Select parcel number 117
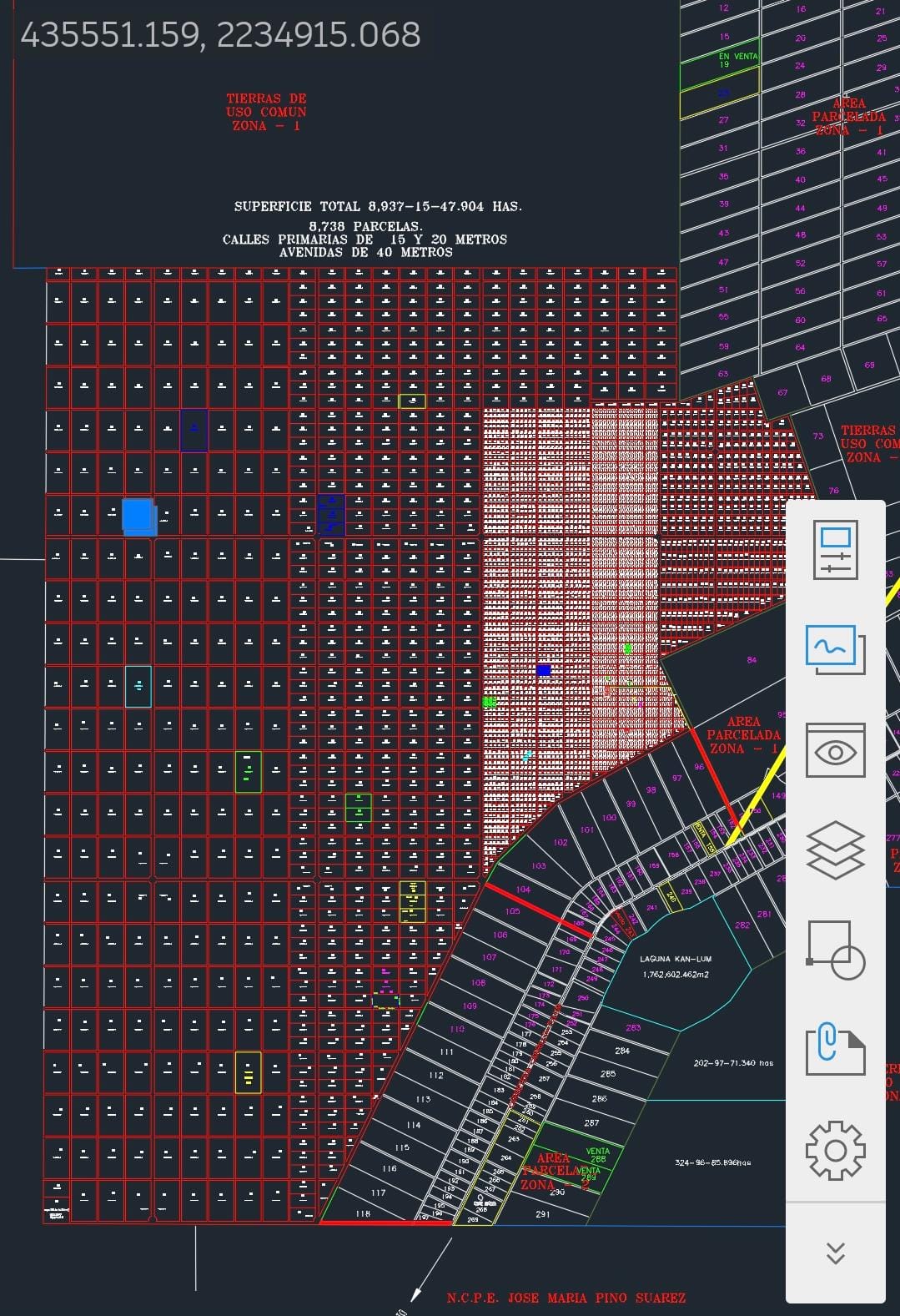 click(x=378, y=1192)
